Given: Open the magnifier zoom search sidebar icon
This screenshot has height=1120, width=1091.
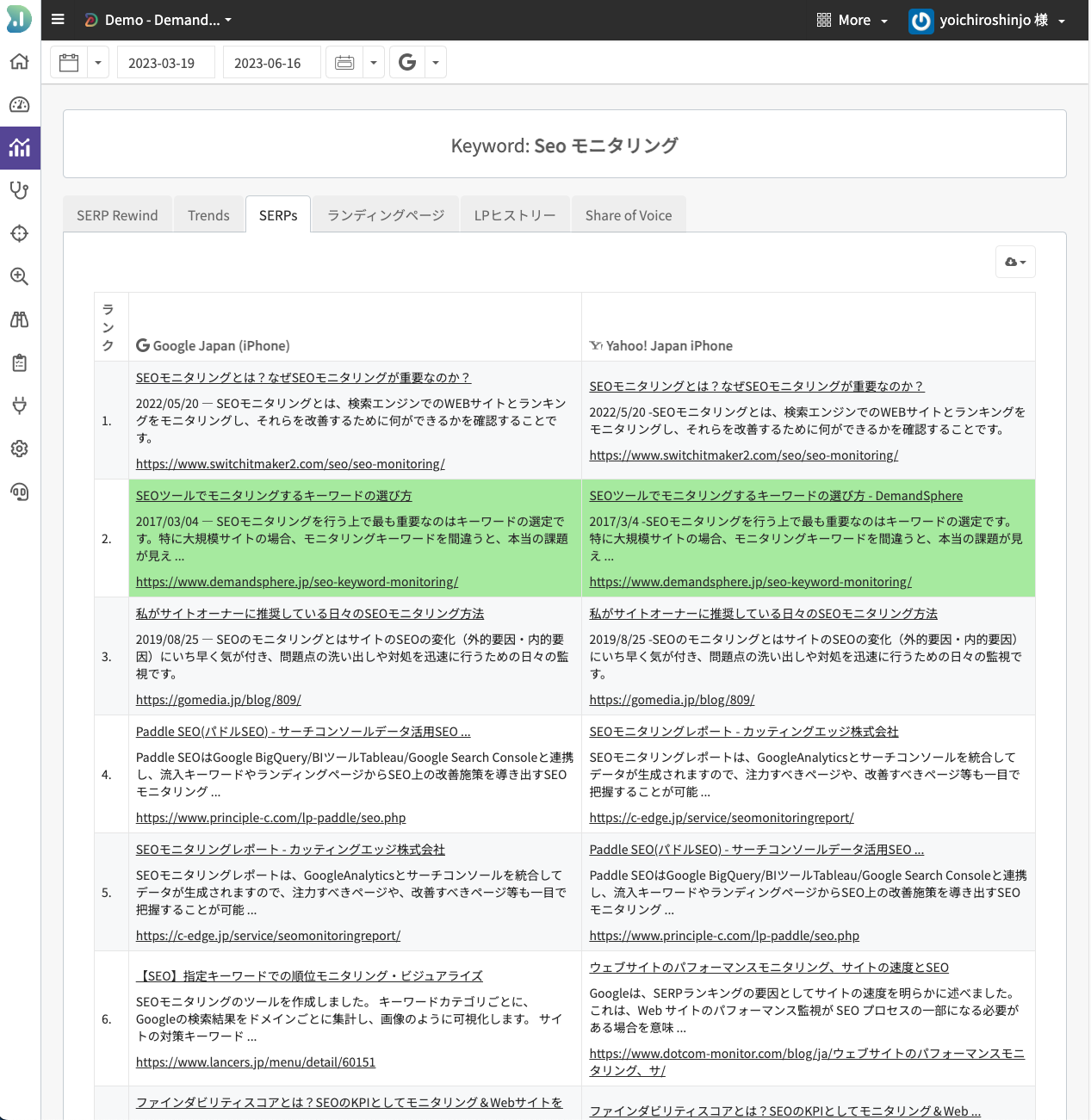Looking at the screenshot, I should (19, 276).
